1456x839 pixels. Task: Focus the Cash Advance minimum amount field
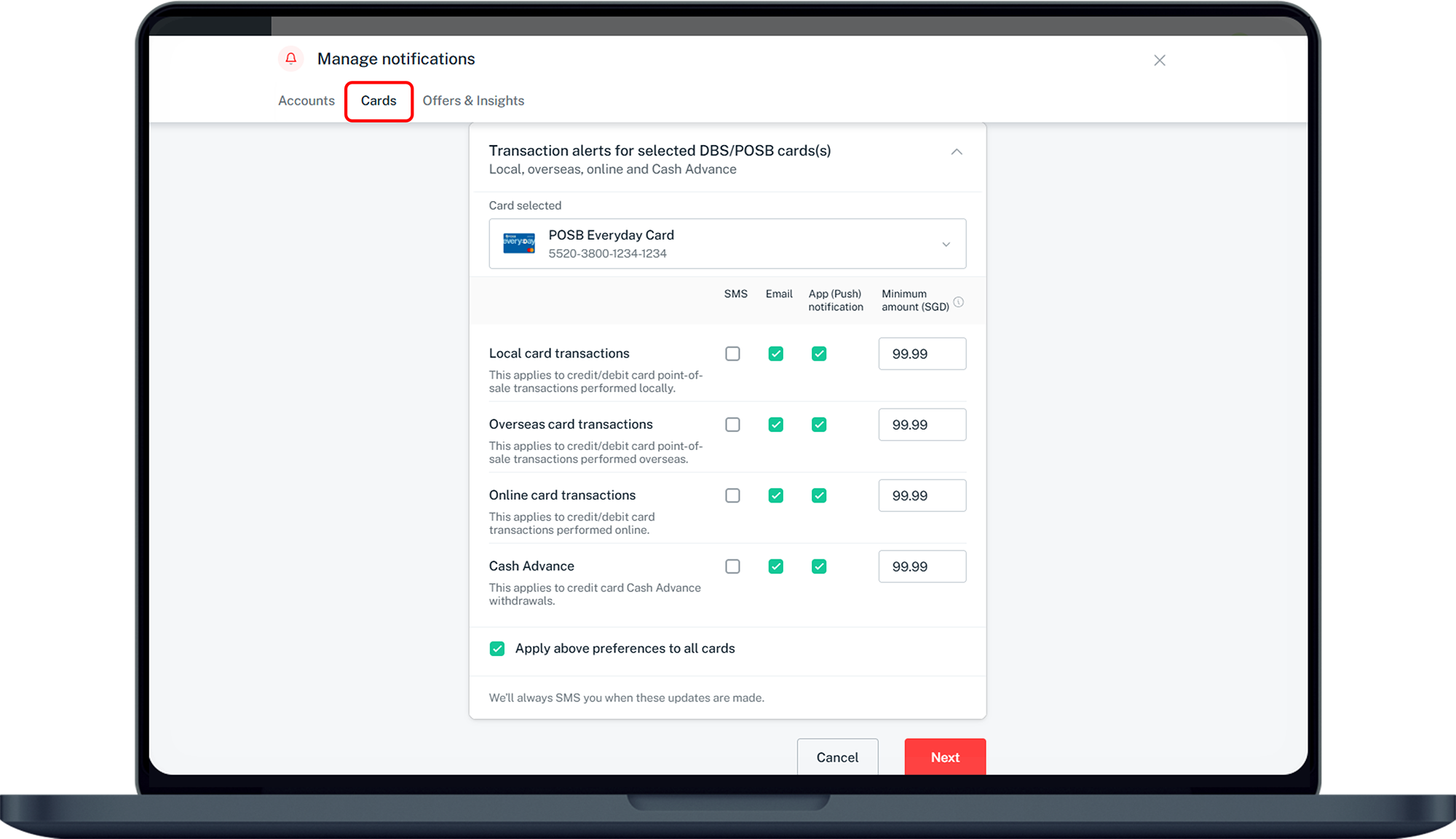tap(921, 567)
